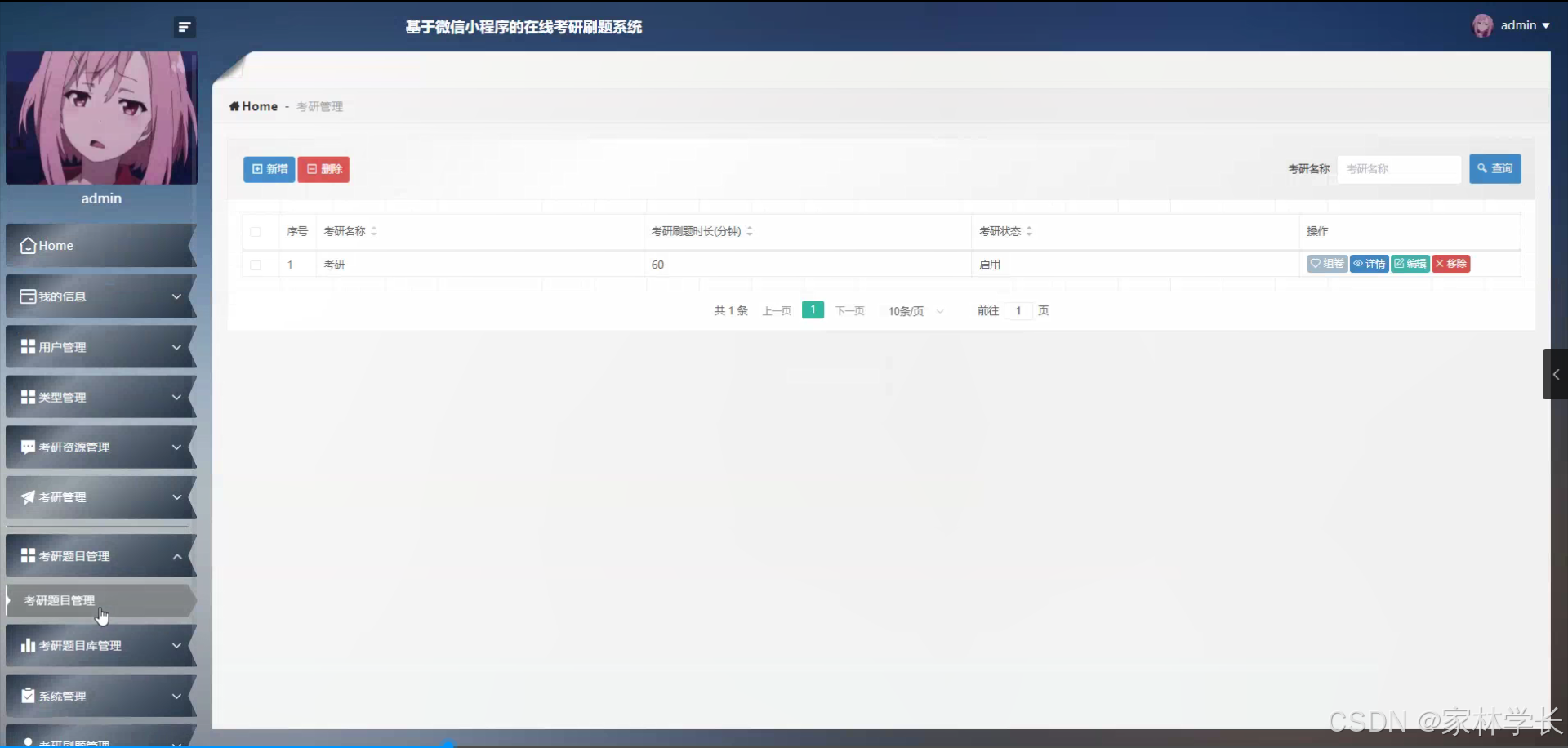
Task: Click the 新增 button to add record
Action: (x=269, y=169)
